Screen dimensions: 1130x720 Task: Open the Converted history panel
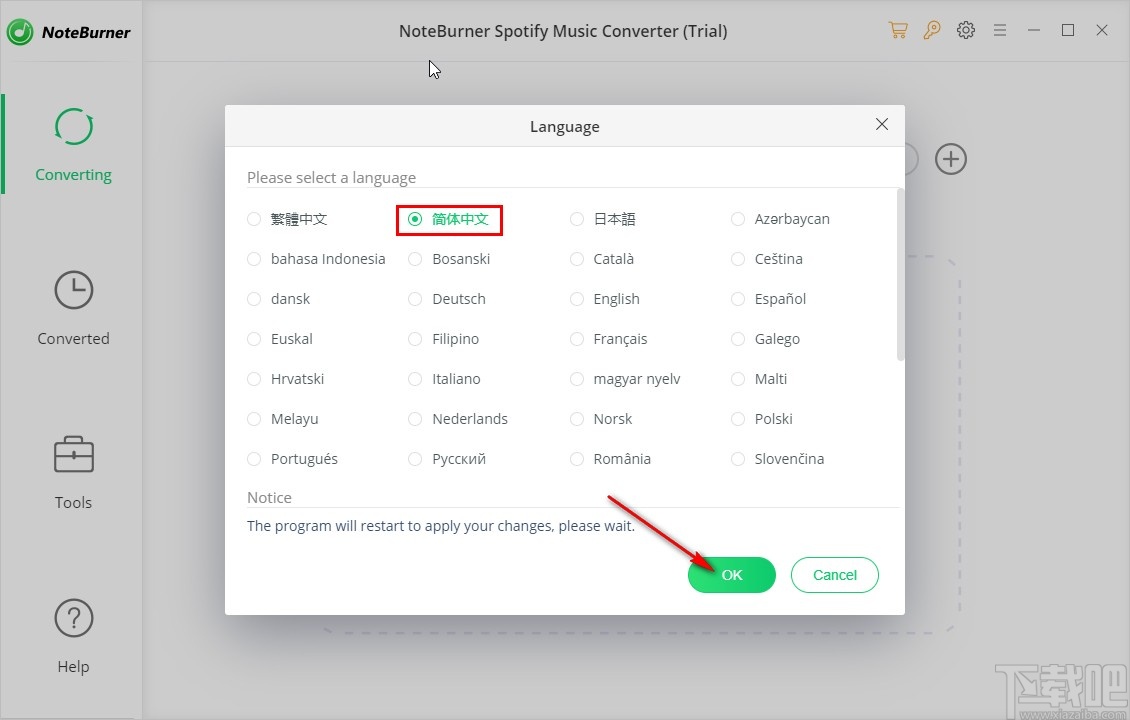73,291
